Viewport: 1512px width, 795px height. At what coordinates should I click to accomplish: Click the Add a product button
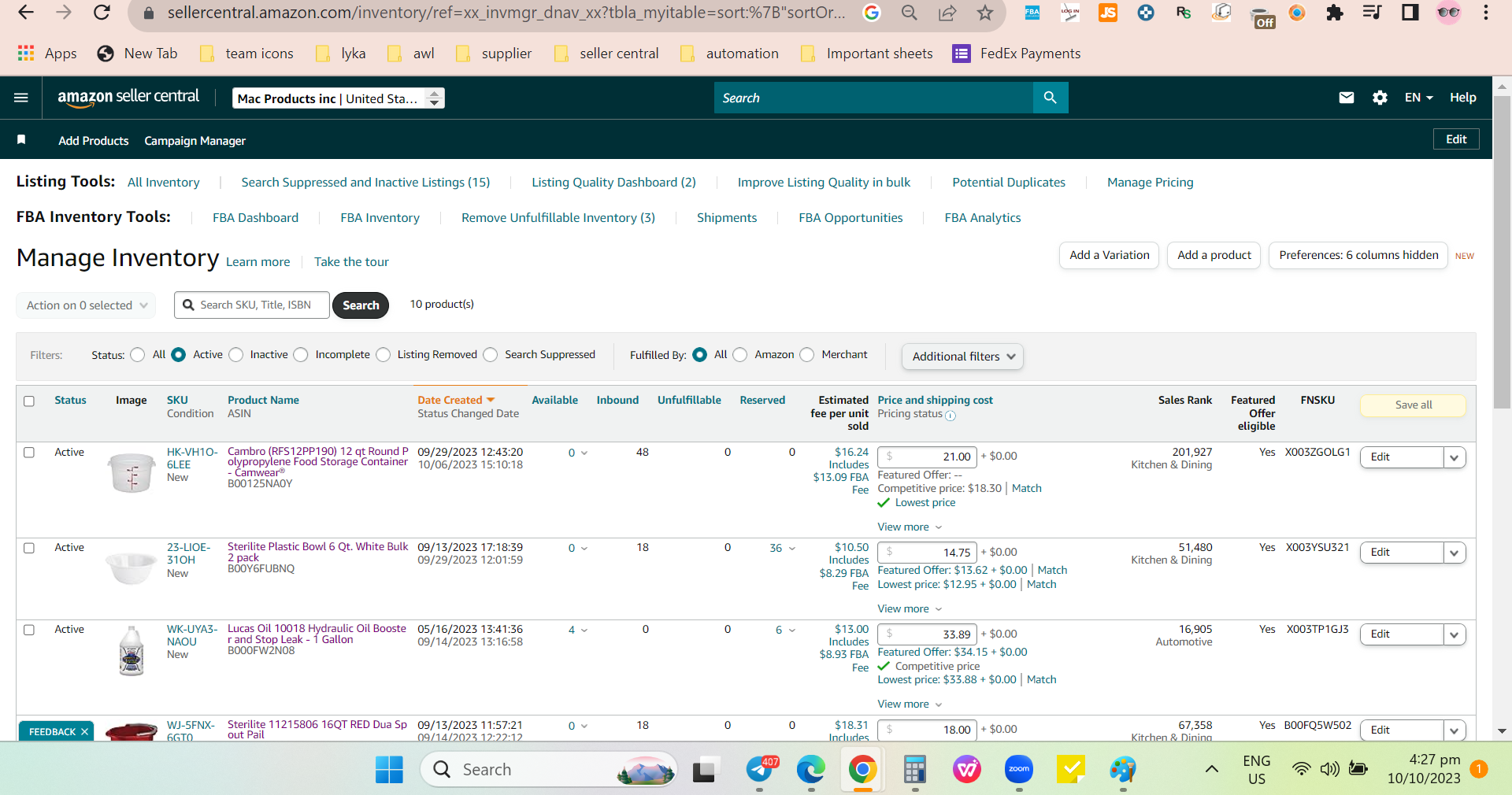[x=1214, y=255]
